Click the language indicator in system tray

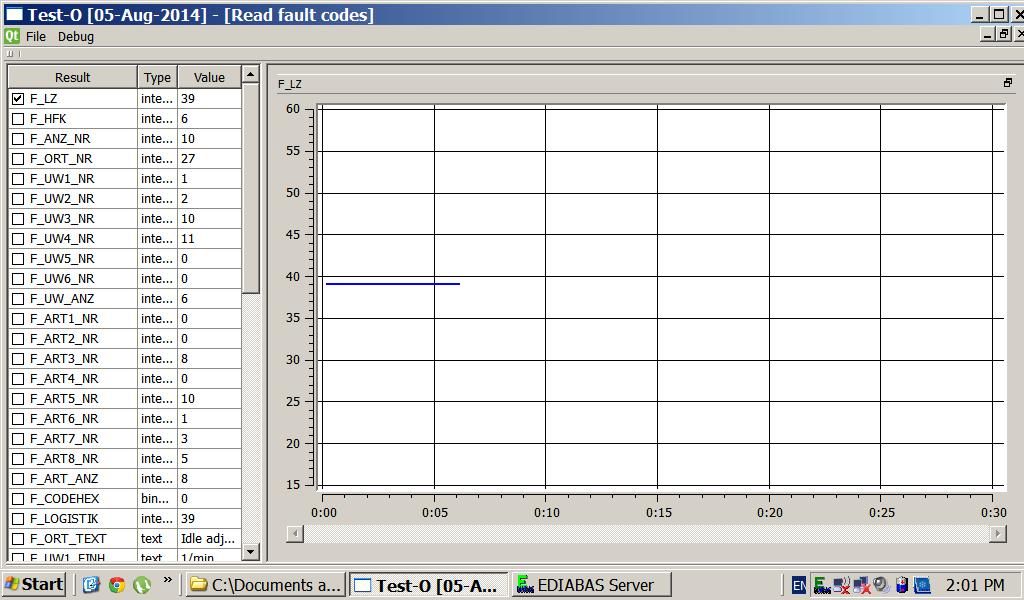pyautogui.click(x=798, y=585)
